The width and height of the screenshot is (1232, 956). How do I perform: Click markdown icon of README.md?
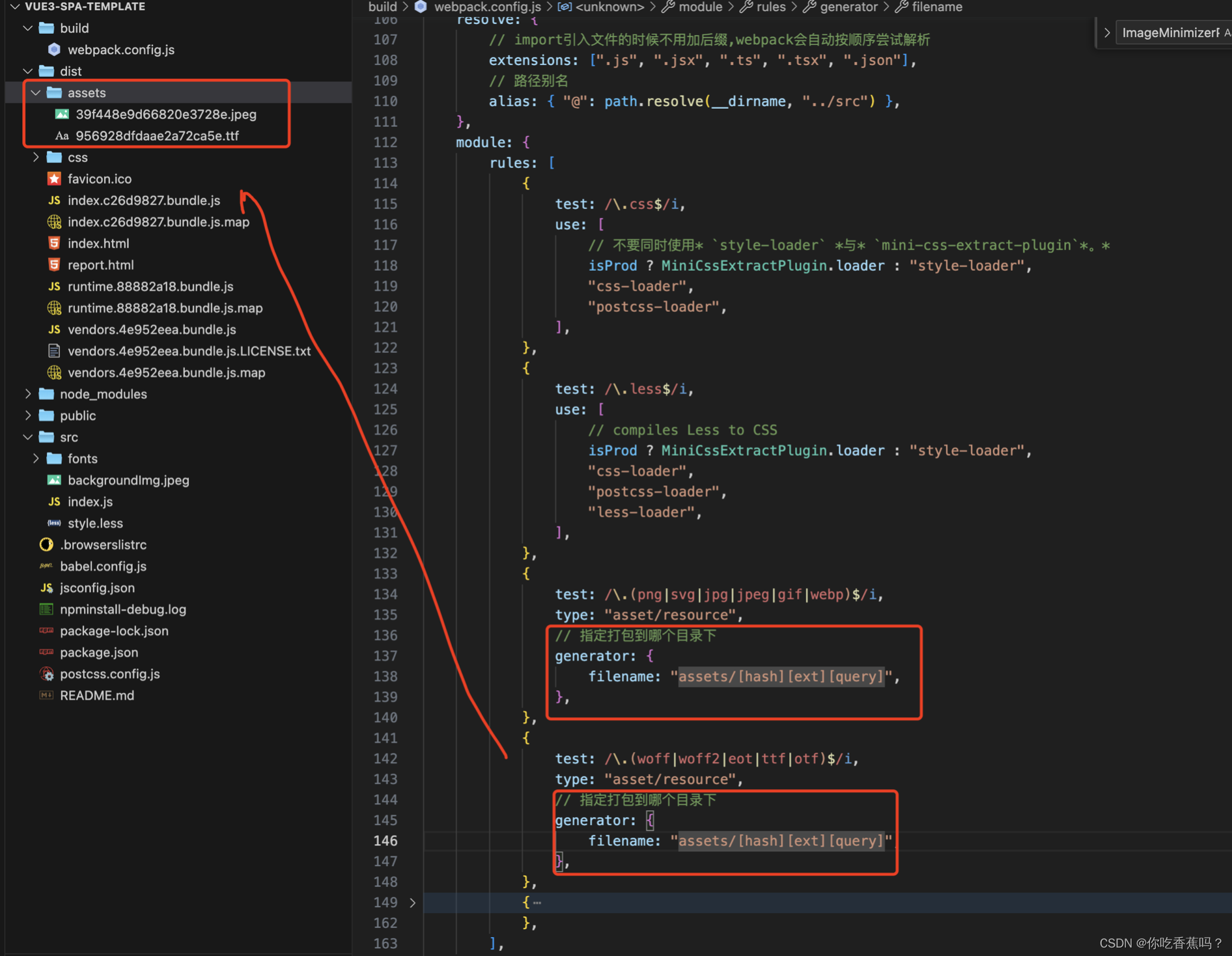47,695
